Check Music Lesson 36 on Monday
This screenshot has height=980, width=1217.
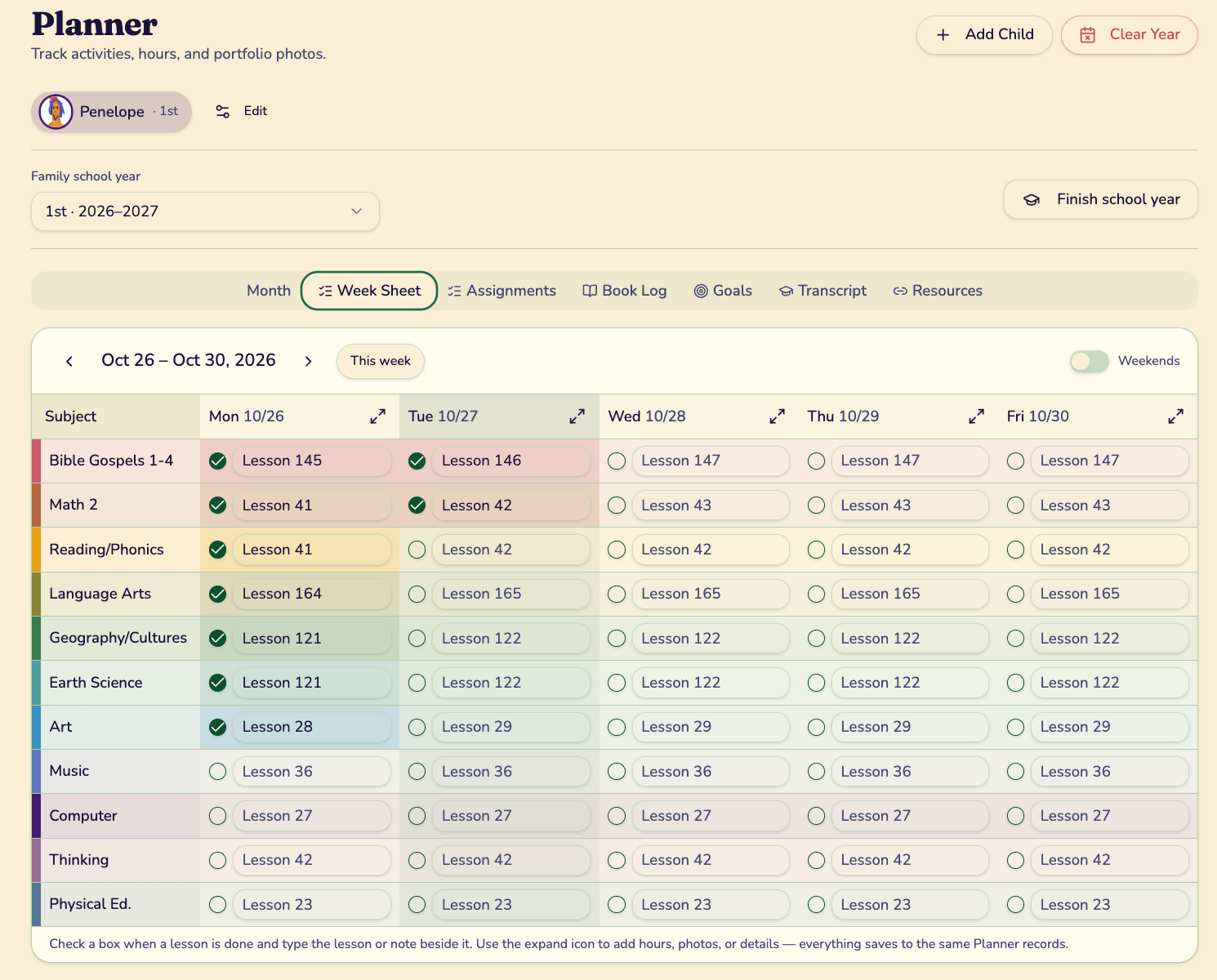[x=217, y=772]
